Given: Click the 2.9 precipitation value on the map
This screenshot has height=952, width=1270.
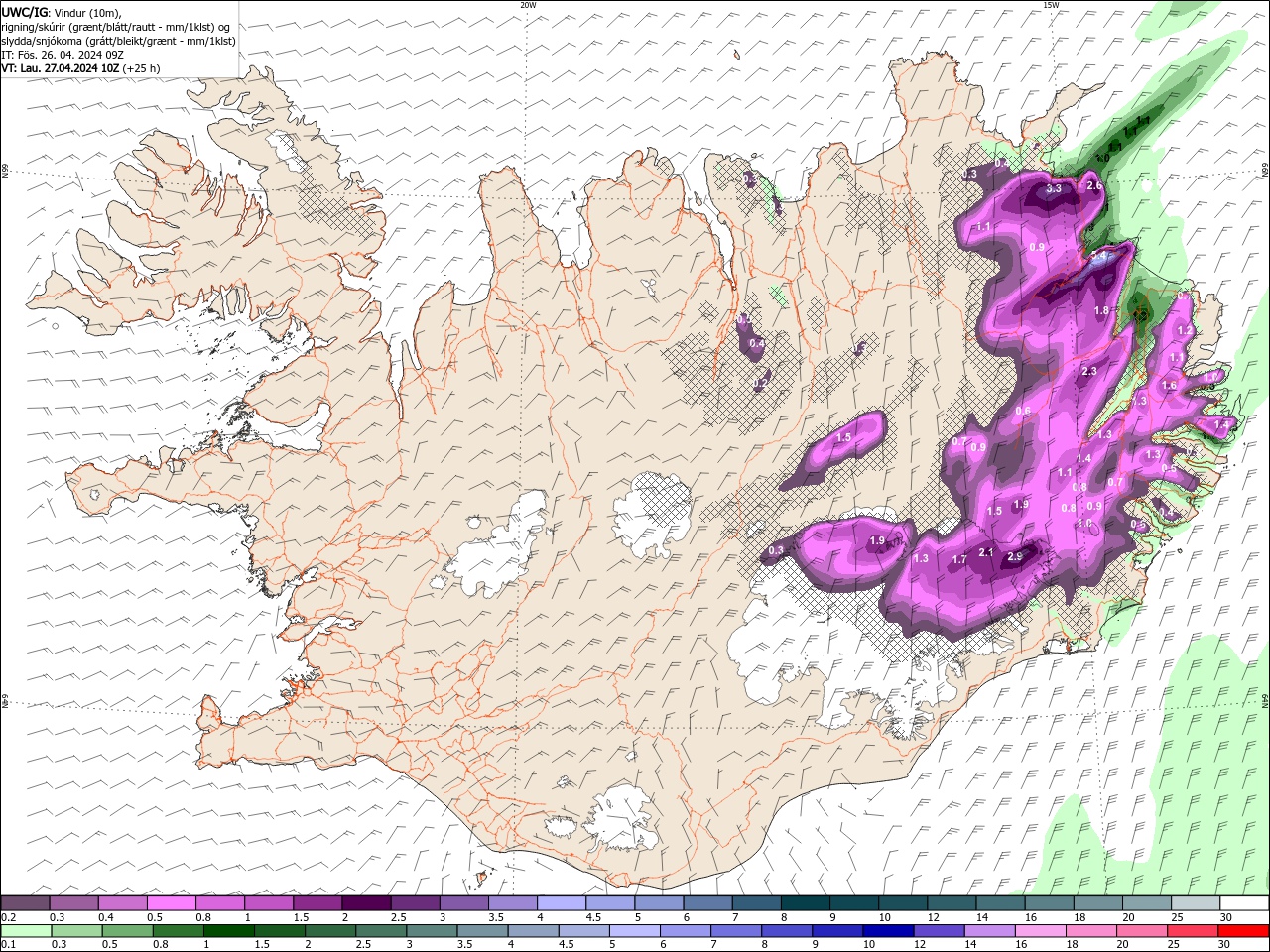Looking at the screenshot, I should click(x=1015, y=557).
